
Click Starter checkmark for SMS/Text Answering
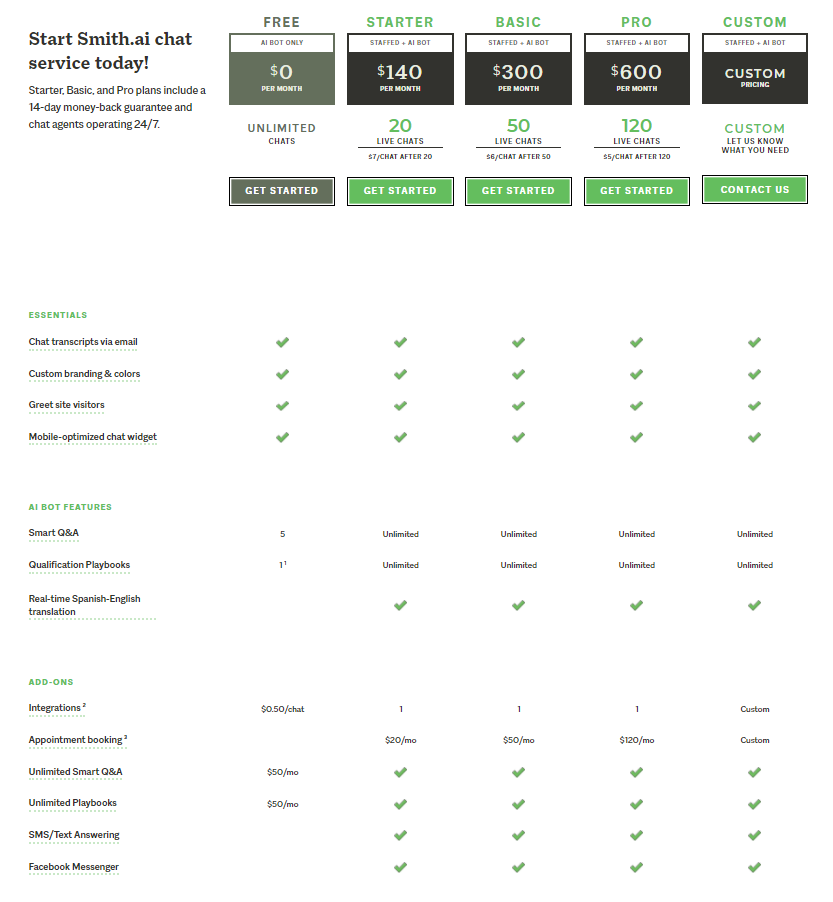pos(400,835)
